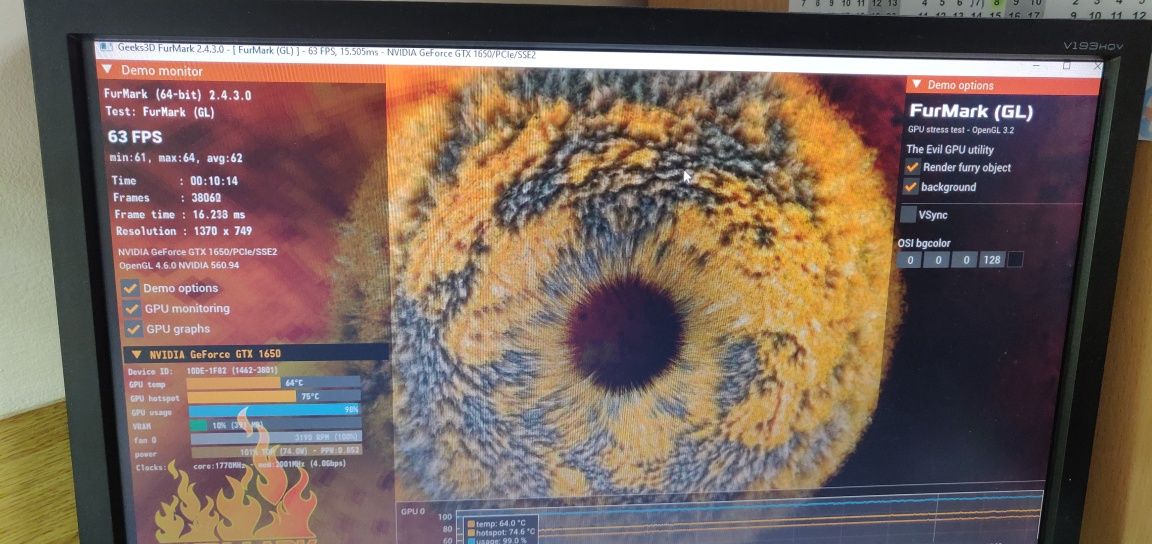The height and width of the screenshot is (544, 1152).
Task: Minimize the FurMark window
Action: point(1037,65)
